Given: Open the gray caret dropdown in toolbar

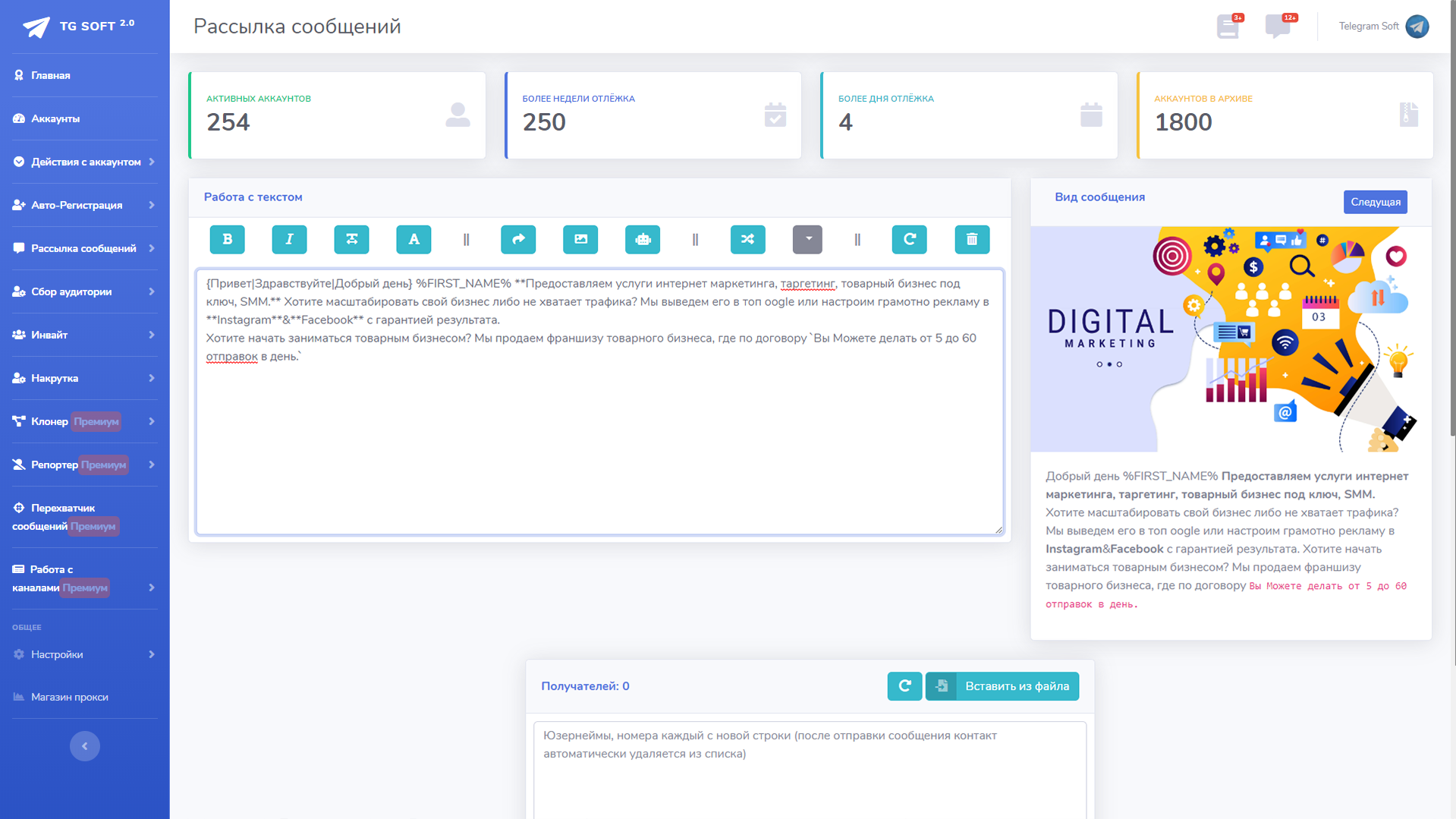Looking at the screenshot, I should (807, 239).
